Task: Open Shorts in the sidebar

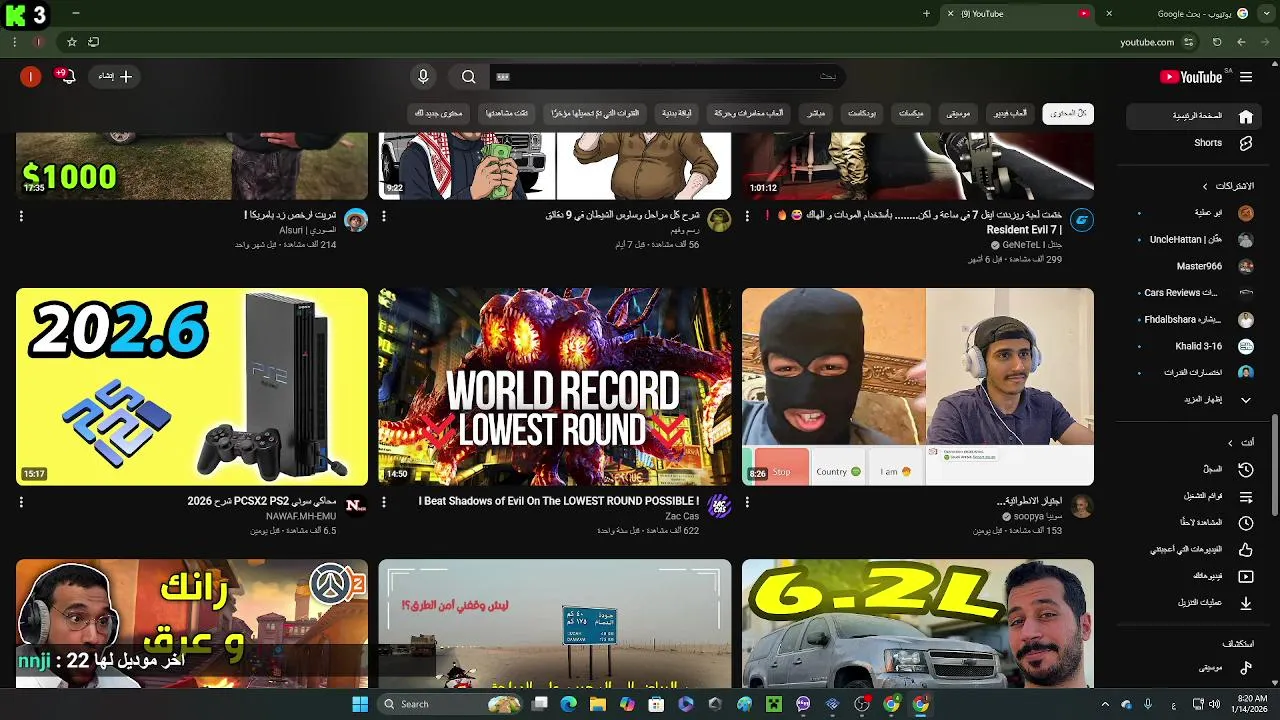Action: coord(1196,143)
